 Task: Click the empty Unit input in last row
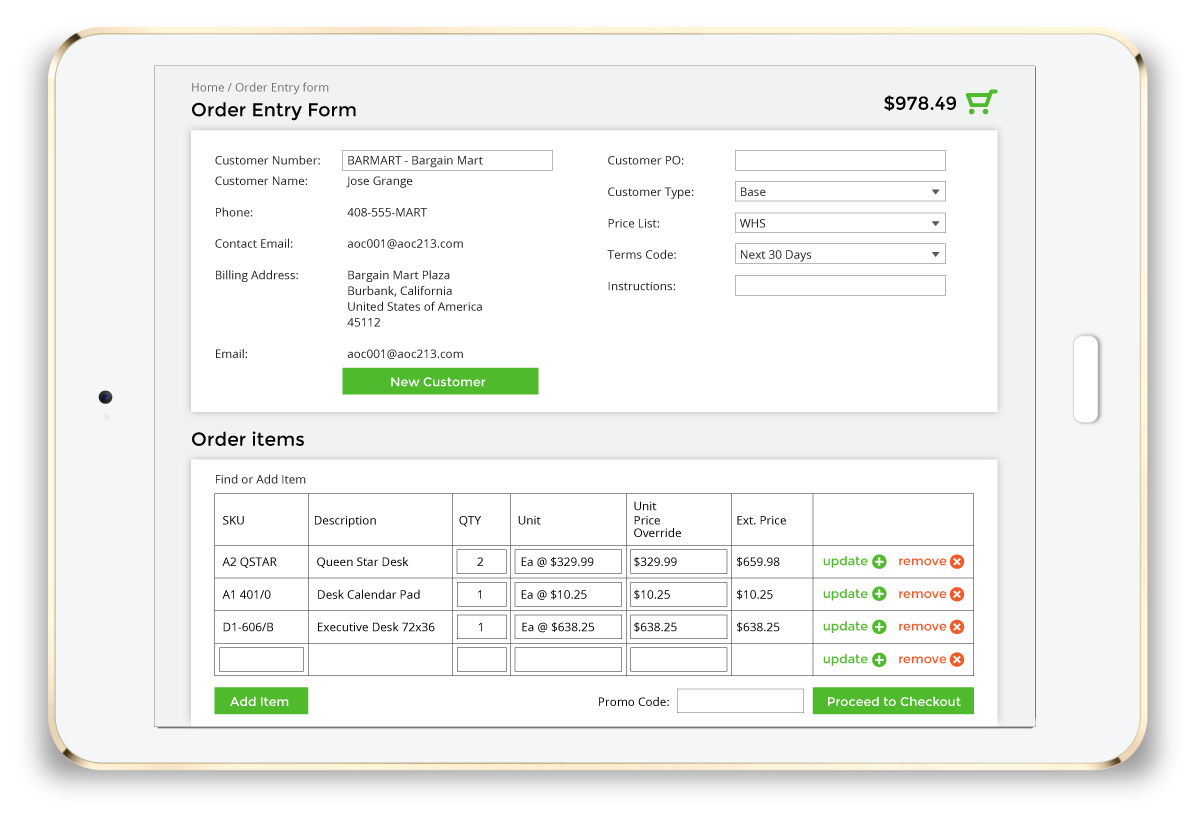(568, 660)
